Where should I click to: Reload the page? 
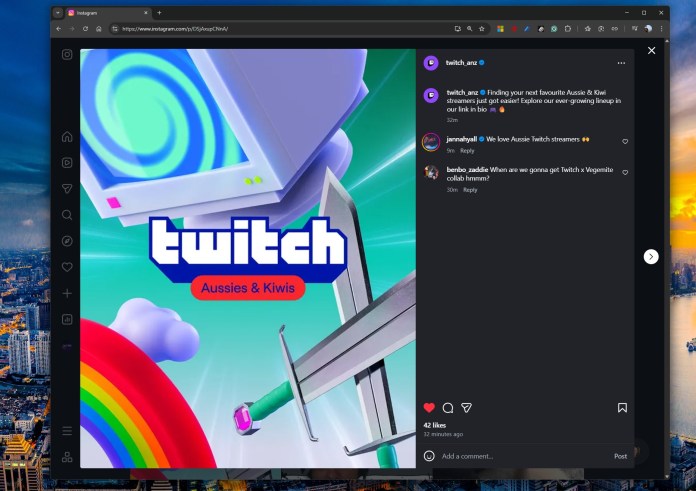tap(85, 29)
